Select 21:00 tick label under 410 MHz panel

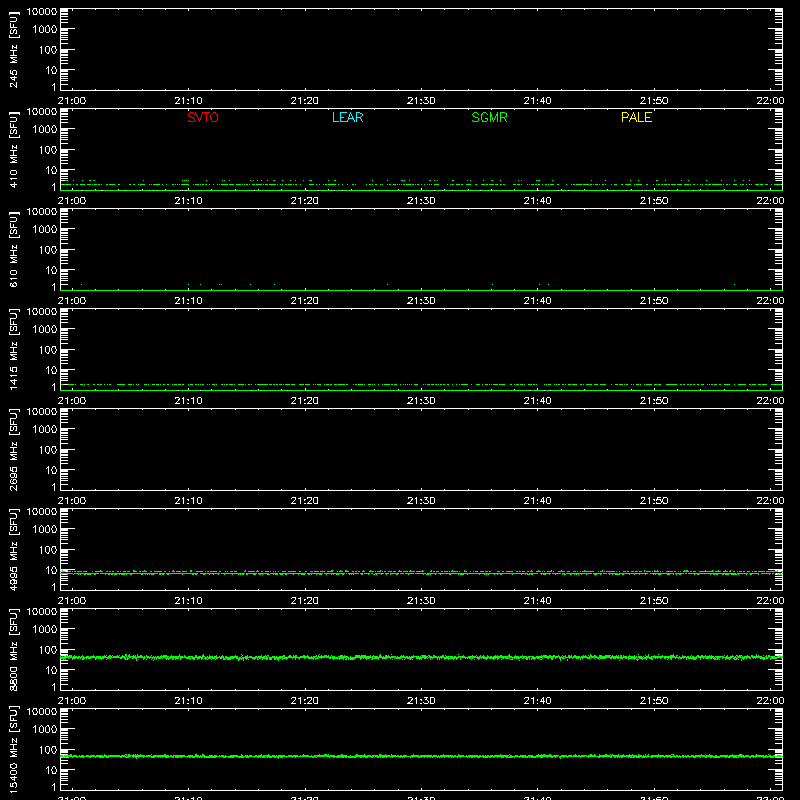click(x=72, y=201)
